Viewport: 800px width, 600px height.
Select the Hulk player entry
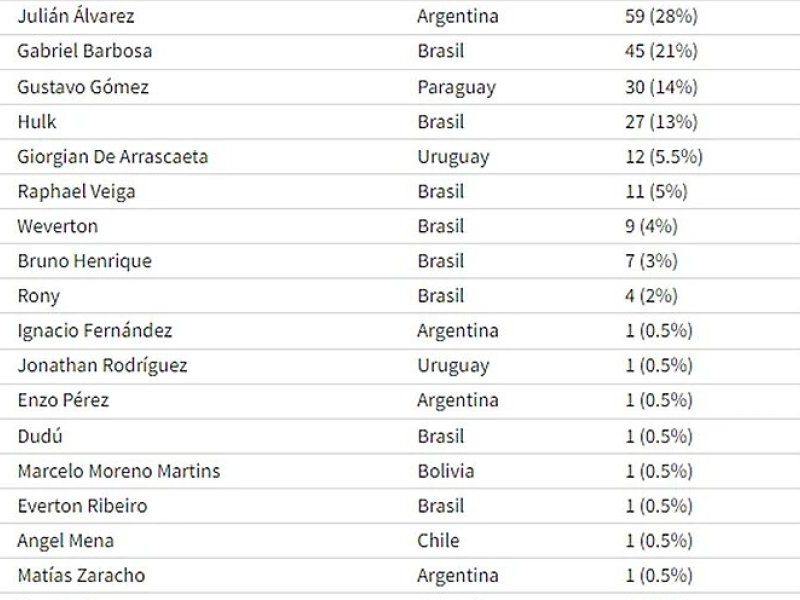pos(37,121)
